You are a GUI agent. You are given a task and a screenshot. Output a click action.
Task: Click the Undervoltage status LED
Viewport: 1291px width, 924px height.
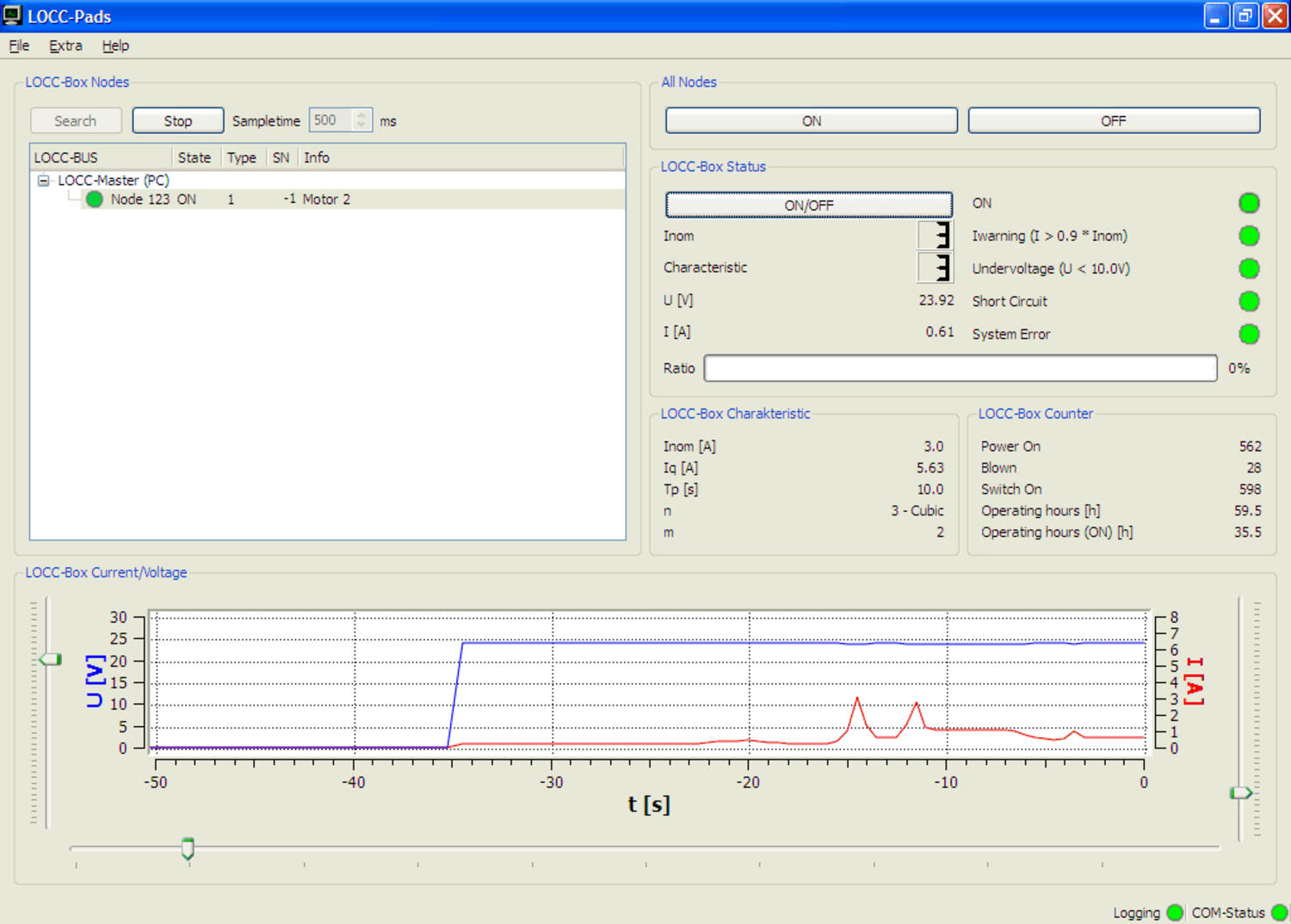pos(1249,268)
